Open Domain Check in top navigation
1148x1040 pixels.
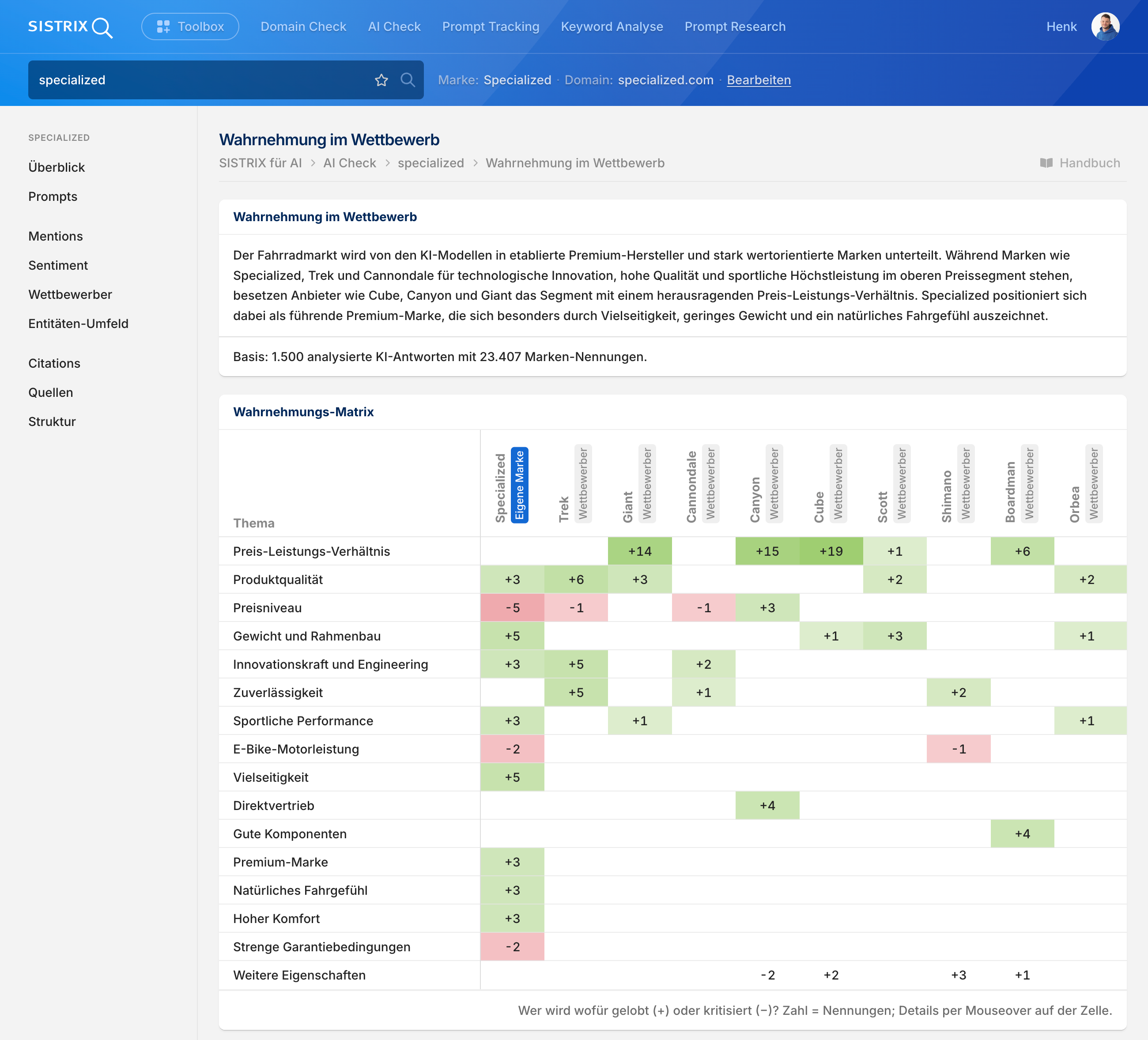pyautogui.click(x=303, y=27)
